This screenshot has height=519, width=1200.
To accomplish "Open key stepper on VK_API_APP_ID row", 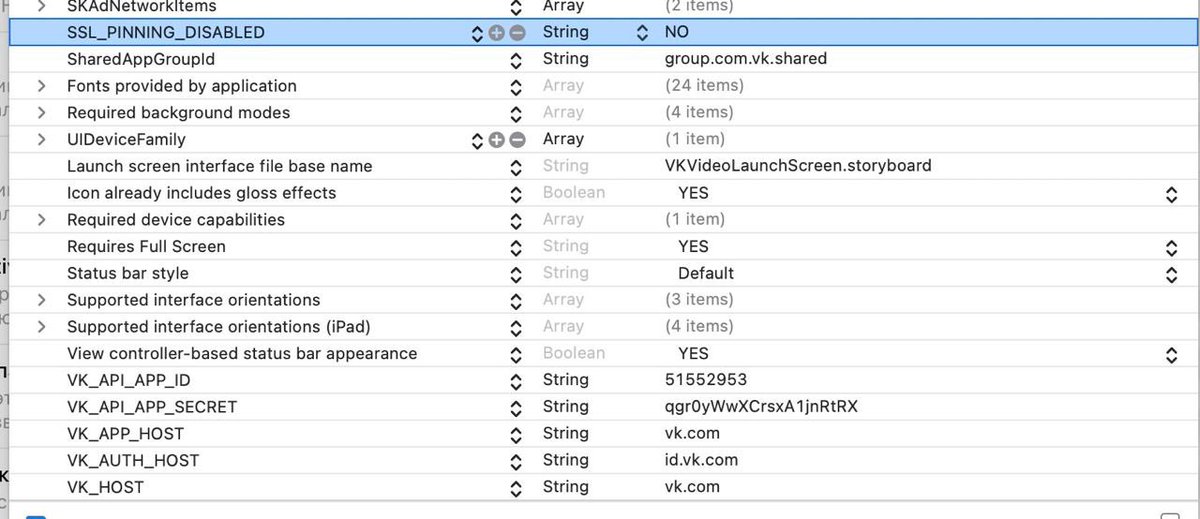I will point(516,381).
